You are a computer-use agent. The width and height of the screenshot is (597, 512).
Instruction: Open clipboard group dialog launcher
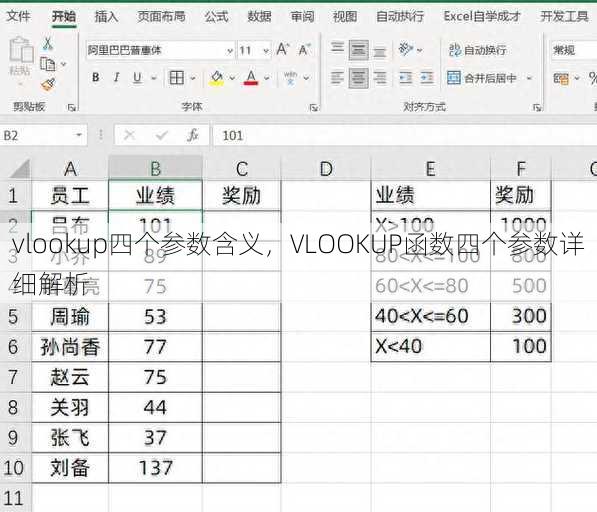pos(71,108)
